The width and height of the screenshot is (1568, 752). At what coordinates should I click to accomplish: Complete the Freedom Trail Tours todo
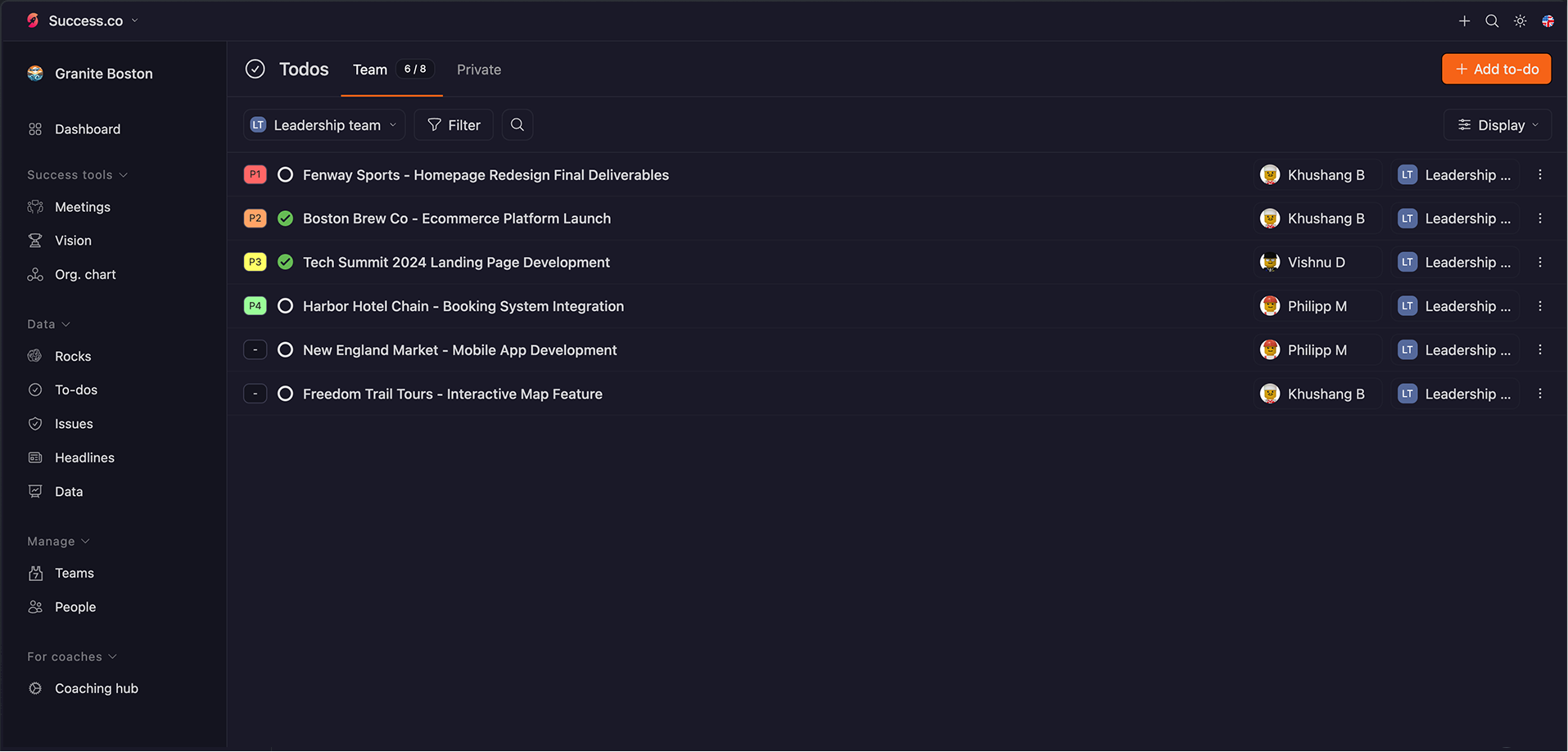tap(285, 394)
